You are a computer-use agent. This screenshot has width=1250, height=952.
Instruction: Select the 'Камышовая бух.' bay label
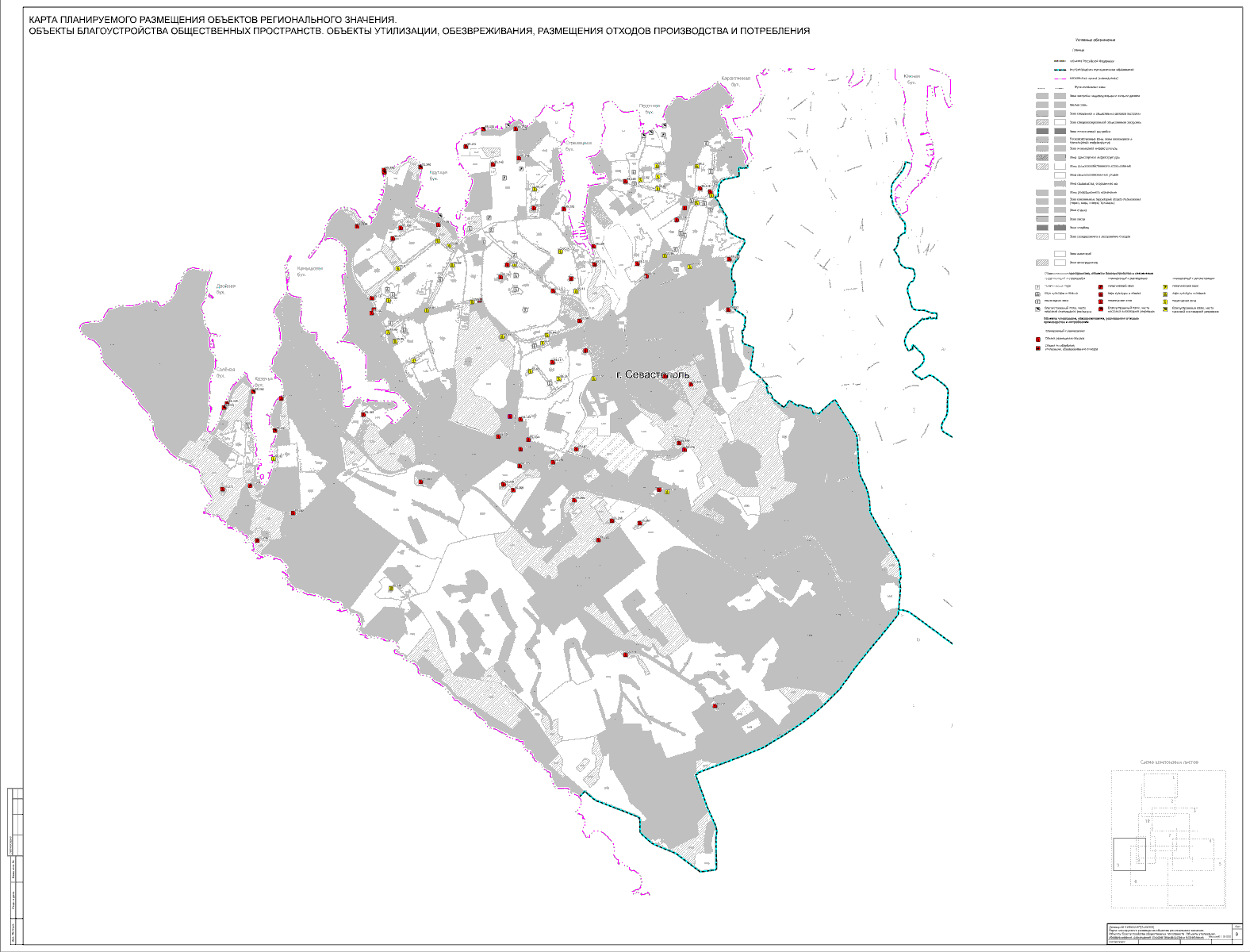[309, 271]
